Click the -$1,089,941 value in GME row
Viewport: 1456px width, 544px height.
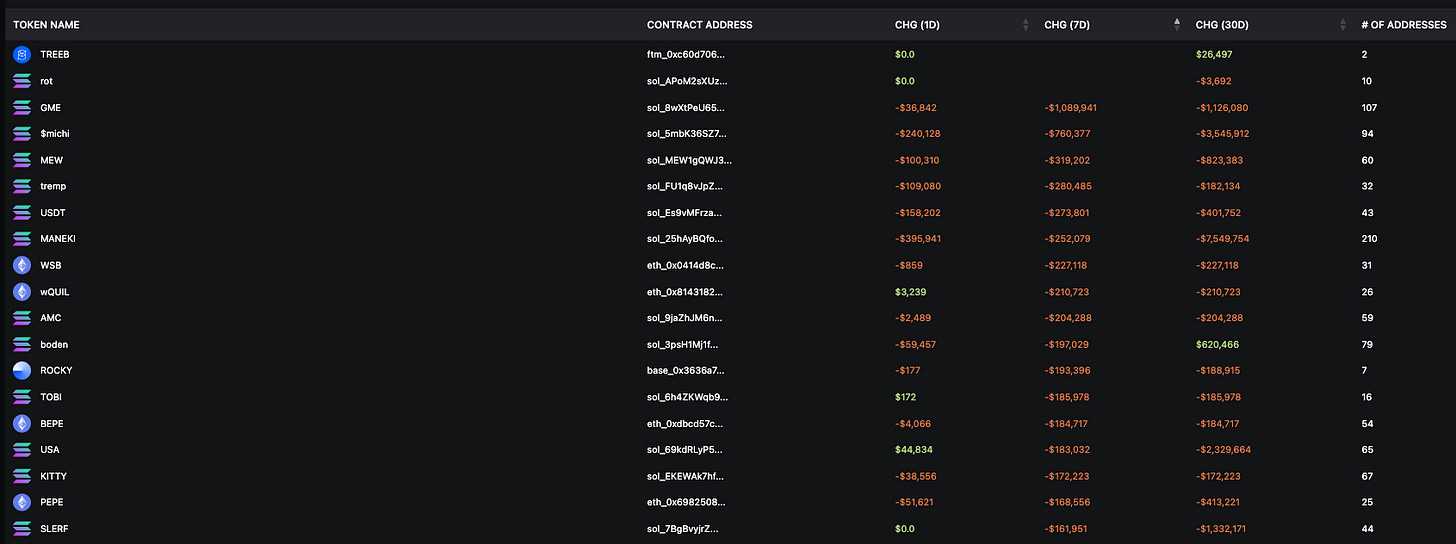click(1071, 107)
